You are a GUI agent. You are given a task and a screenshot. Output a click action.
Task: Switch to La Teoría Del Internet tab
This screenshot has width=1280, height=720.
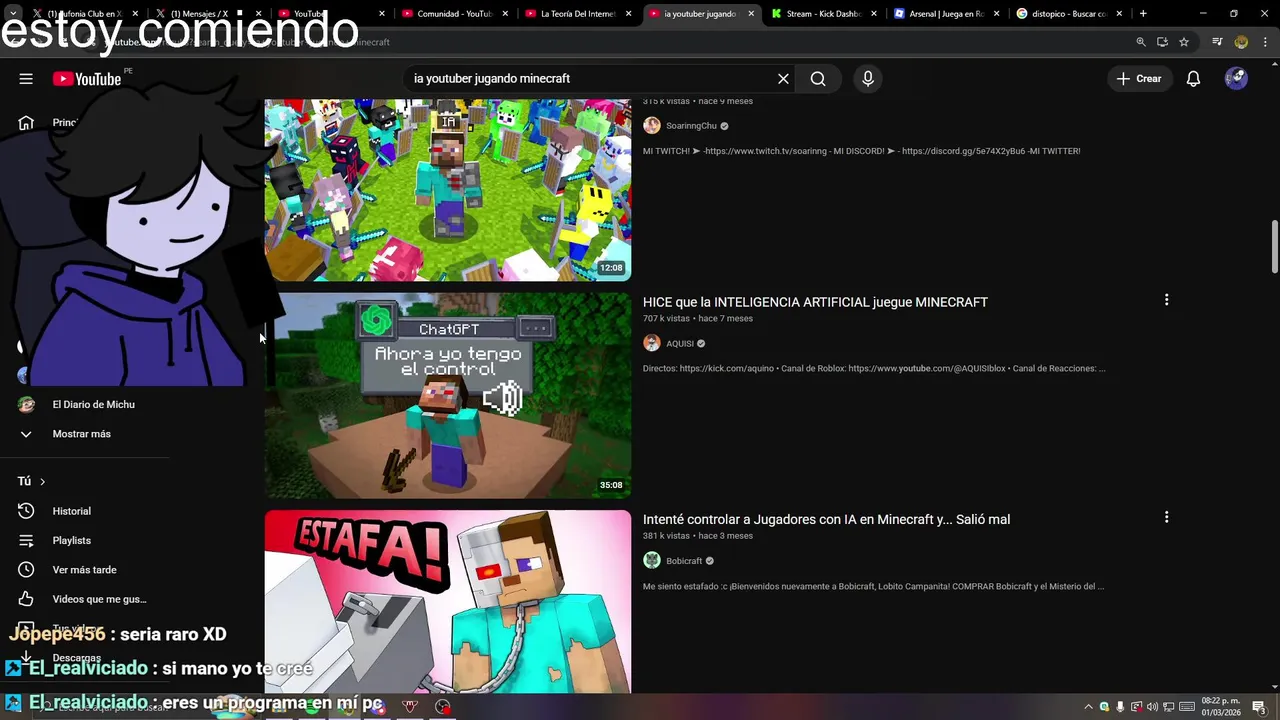coord(576,14)
